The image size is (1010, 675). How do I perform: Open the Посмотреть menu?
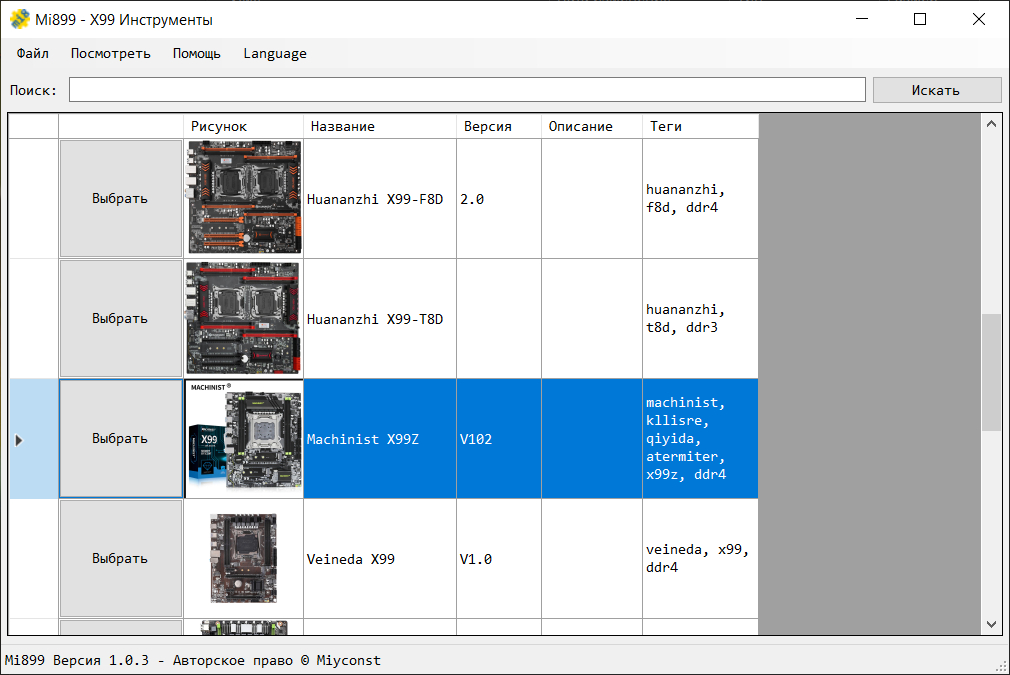tap(110, 53)
